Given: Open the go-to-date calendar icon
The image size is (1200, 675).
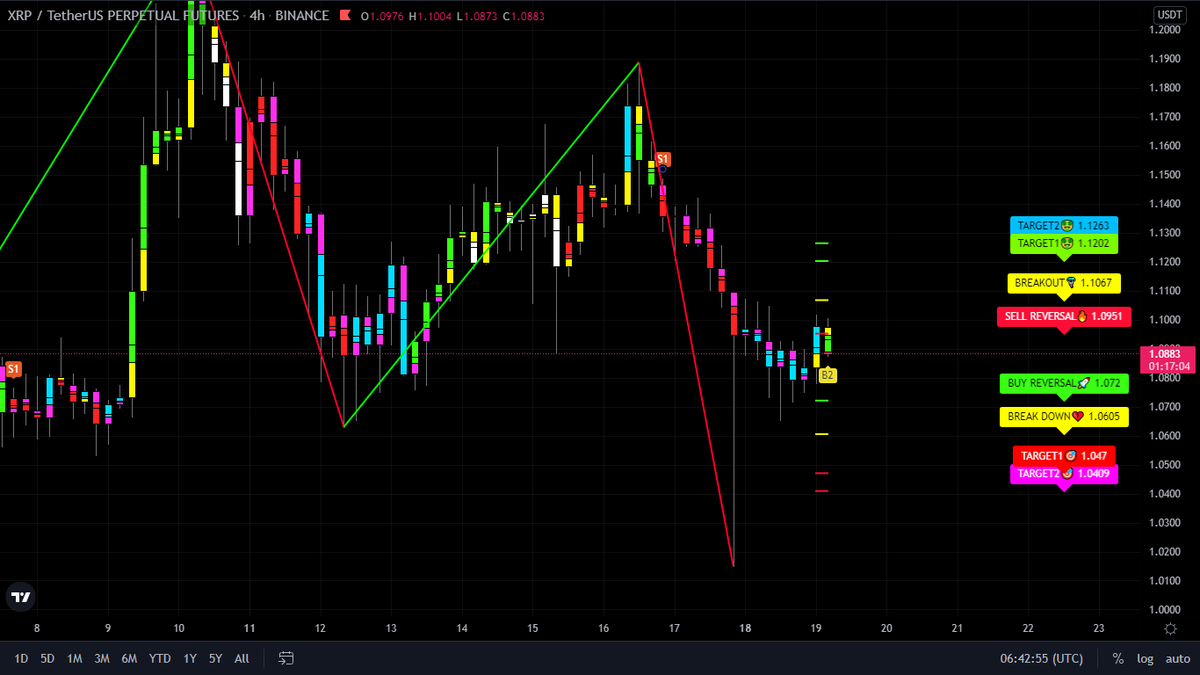Looking at the screenshot, I should (286, 658).
